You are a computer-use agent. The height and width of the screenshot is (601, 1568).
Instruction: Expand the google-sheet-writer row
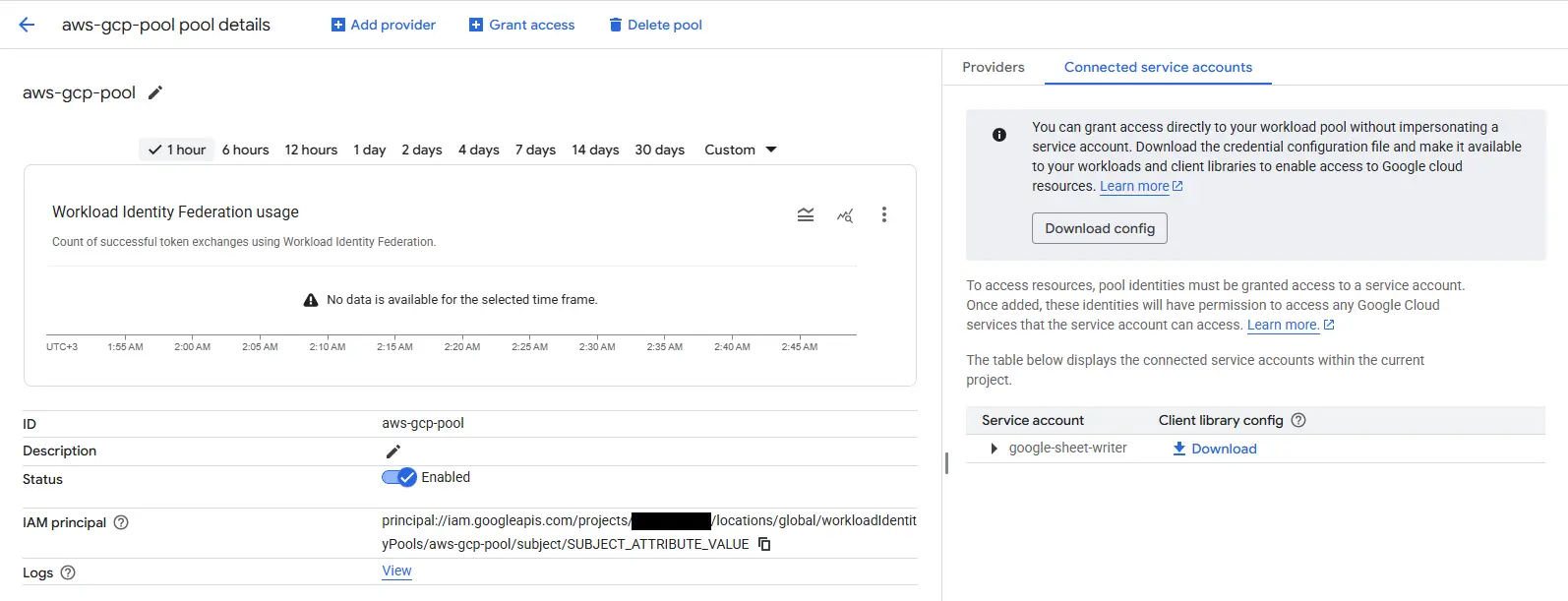(x=994, y=449)
